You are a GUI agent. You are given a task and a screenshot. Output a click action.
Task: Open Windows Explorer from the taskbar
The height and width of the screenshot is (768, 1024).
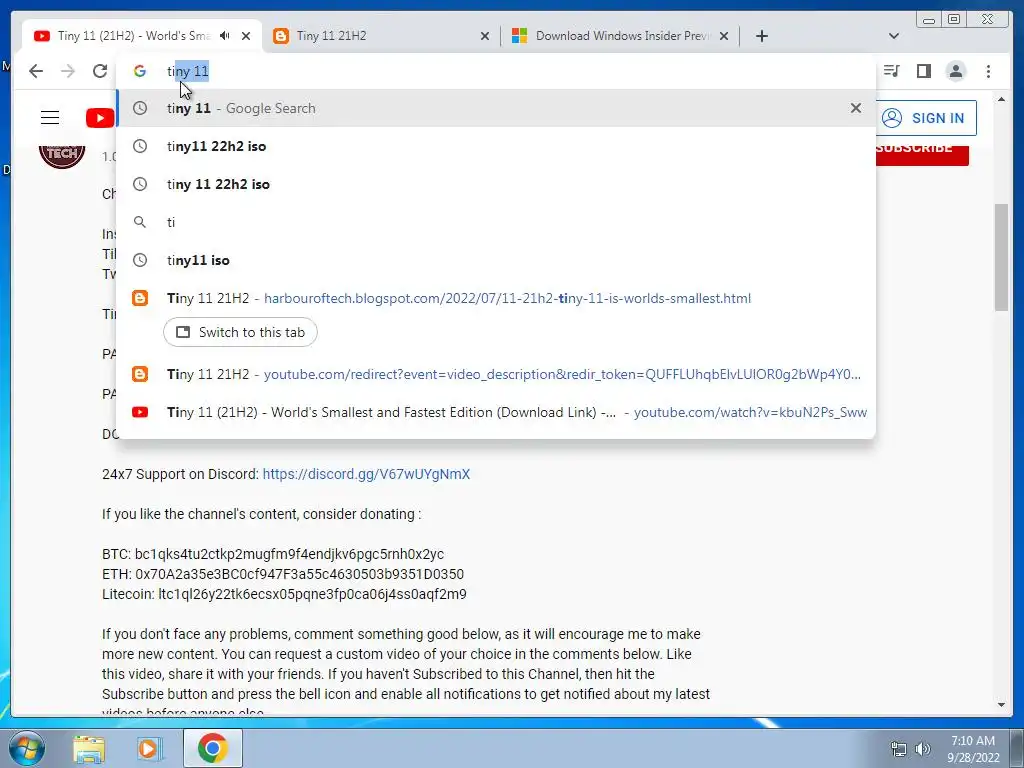[89, 749]
